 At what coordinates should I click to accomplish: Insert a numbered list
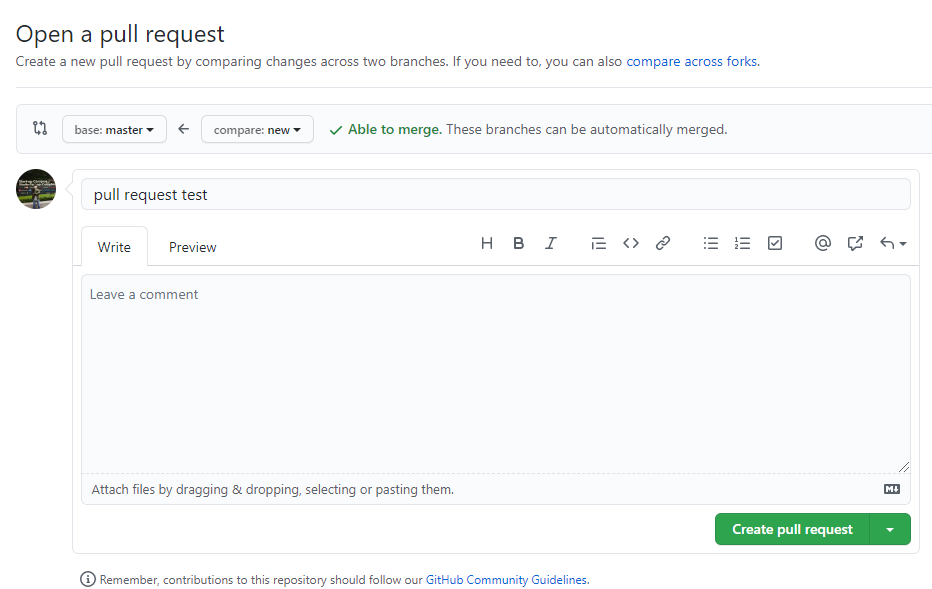(x=742, y=243)
